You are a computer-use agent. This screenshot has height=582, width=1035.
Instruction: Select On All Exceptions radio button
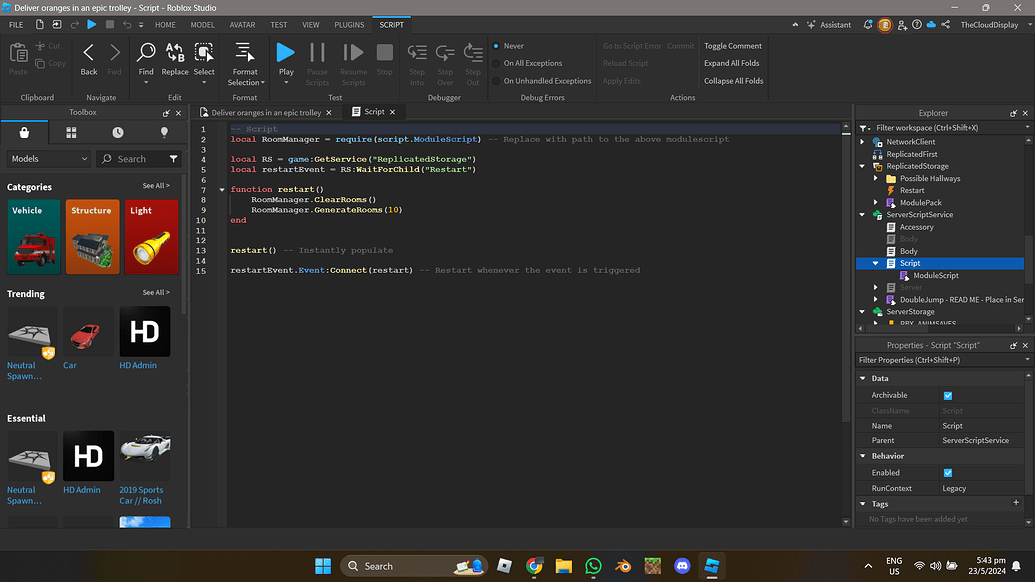[x=496, y=63]
